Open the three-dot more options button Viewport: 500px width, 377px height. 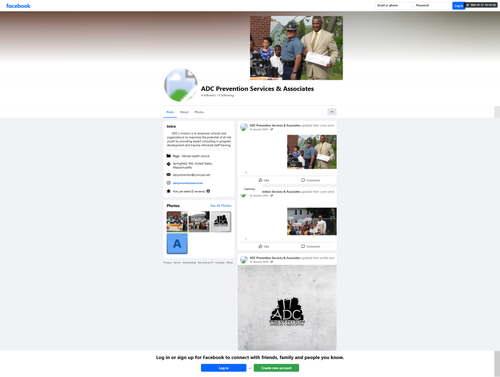coord(332,112)
